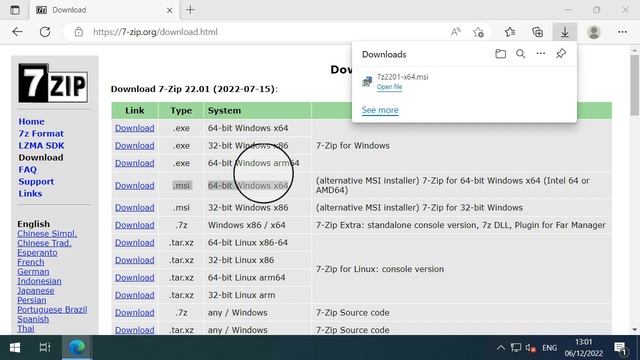Open the muted volume tray icon

tap(531, 348)
